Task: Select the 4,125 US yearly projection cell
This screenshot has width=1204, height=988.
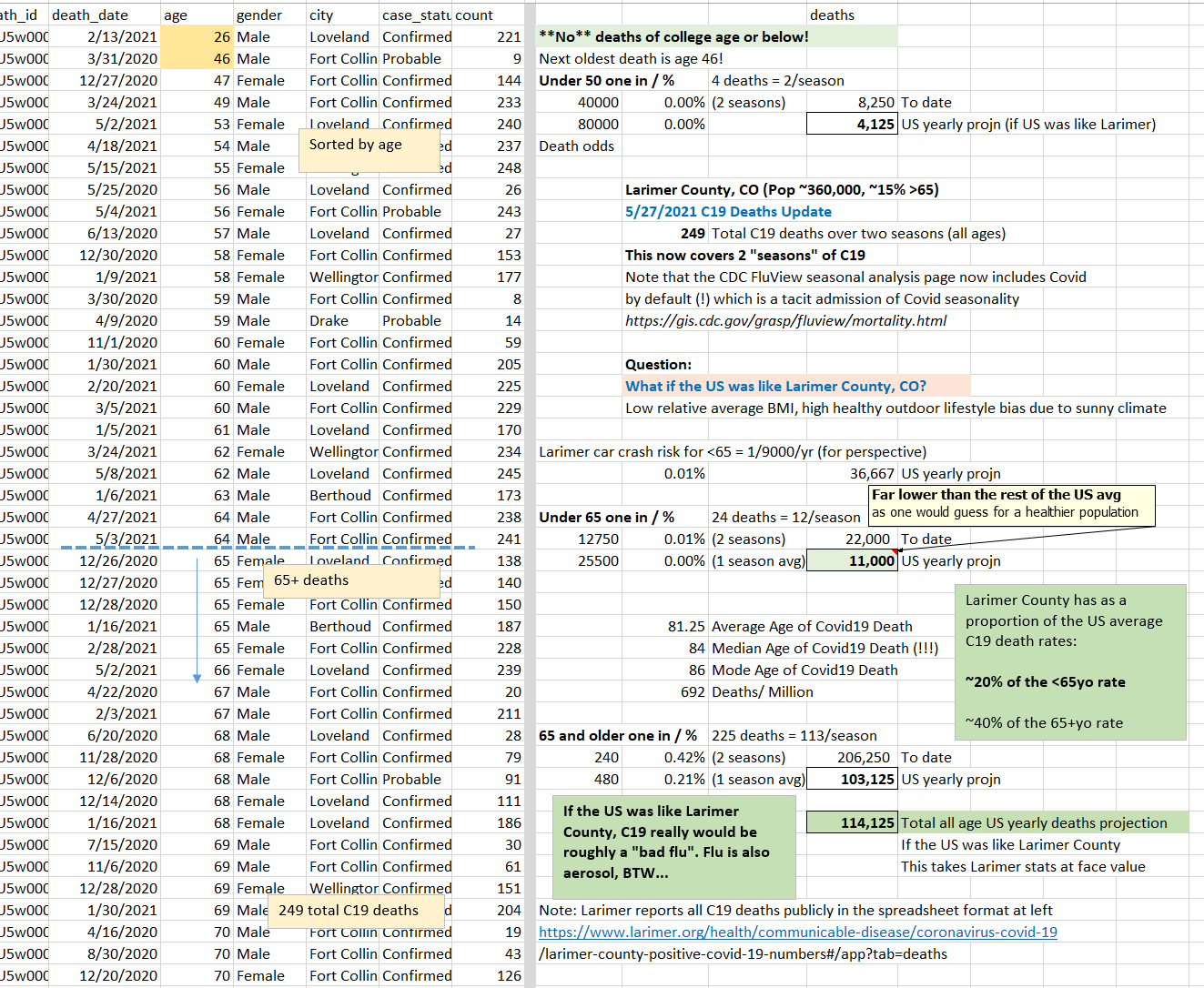Action: point(852,124)
